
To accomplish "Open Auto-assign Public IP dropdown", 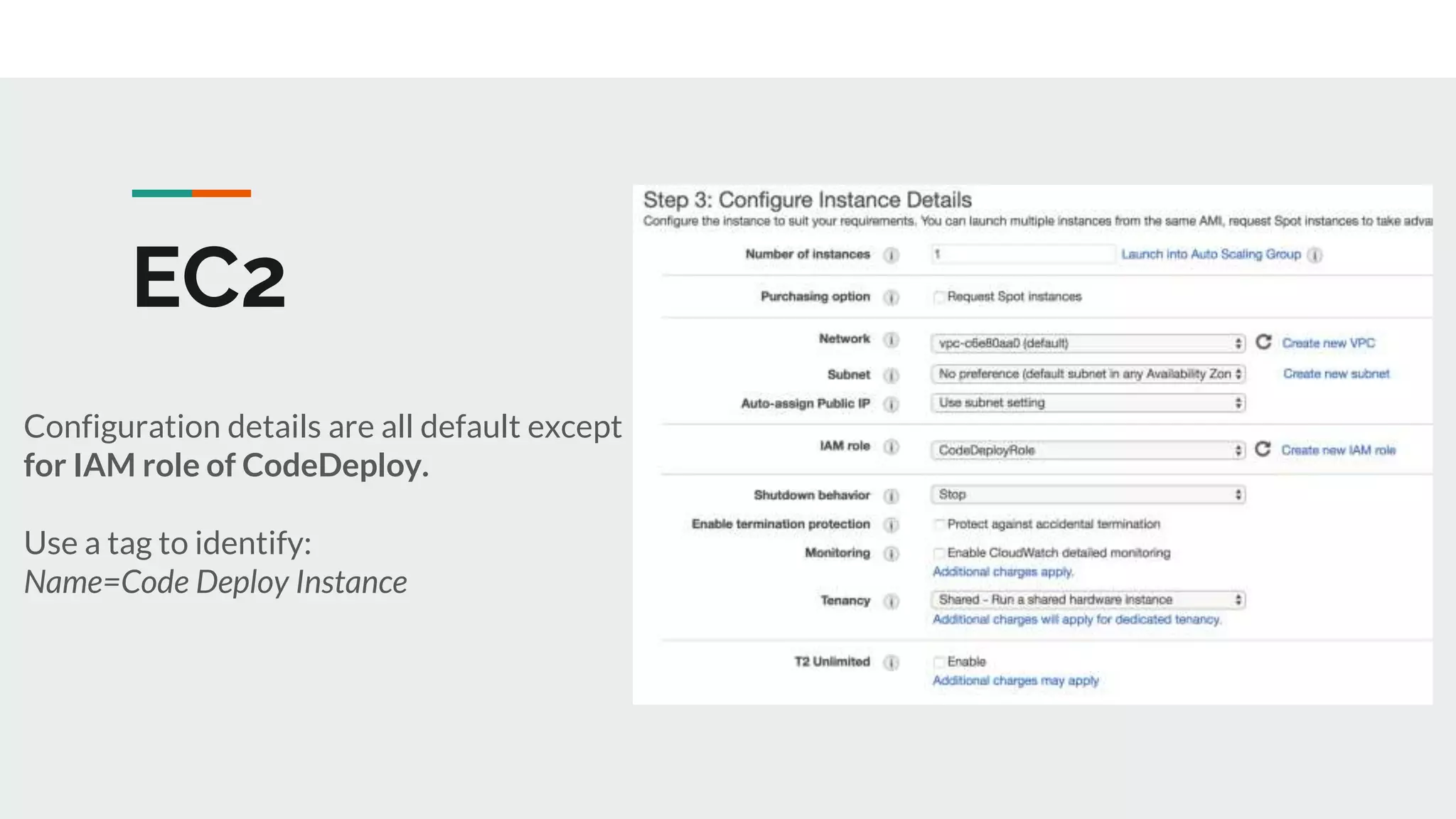I will [1088, 403].
